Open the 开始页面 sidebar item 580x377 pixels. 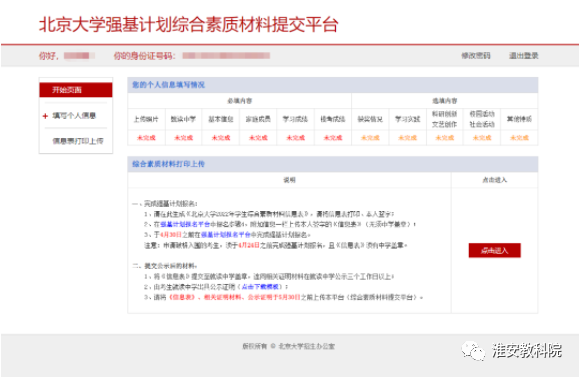click(x=76, y=90)
